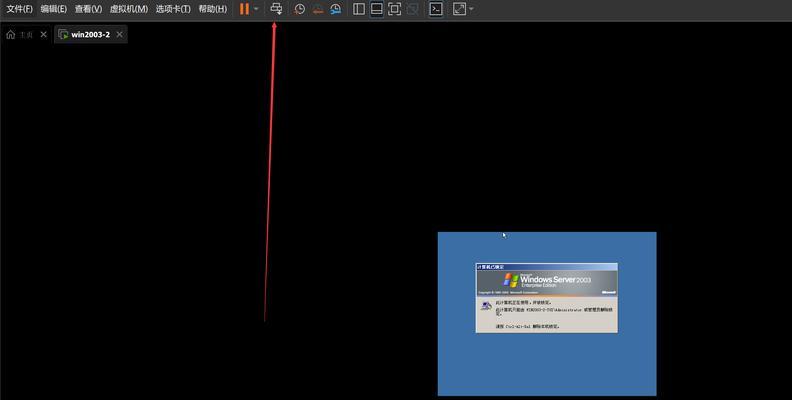Click the locked computer dialog title bar
The image size is (792, 400).
547,267
